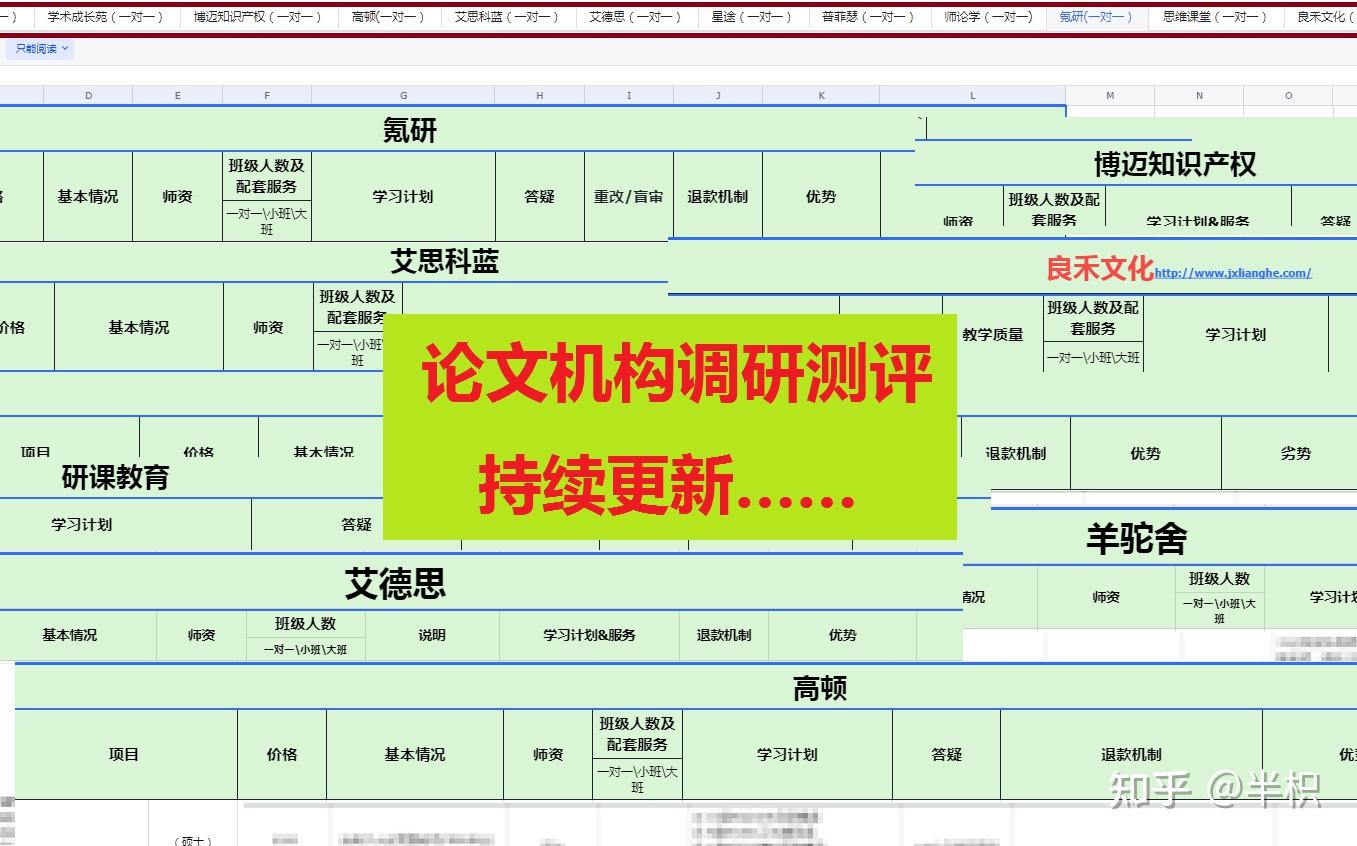
Task: Select column G header
Action: click(404, 95)
